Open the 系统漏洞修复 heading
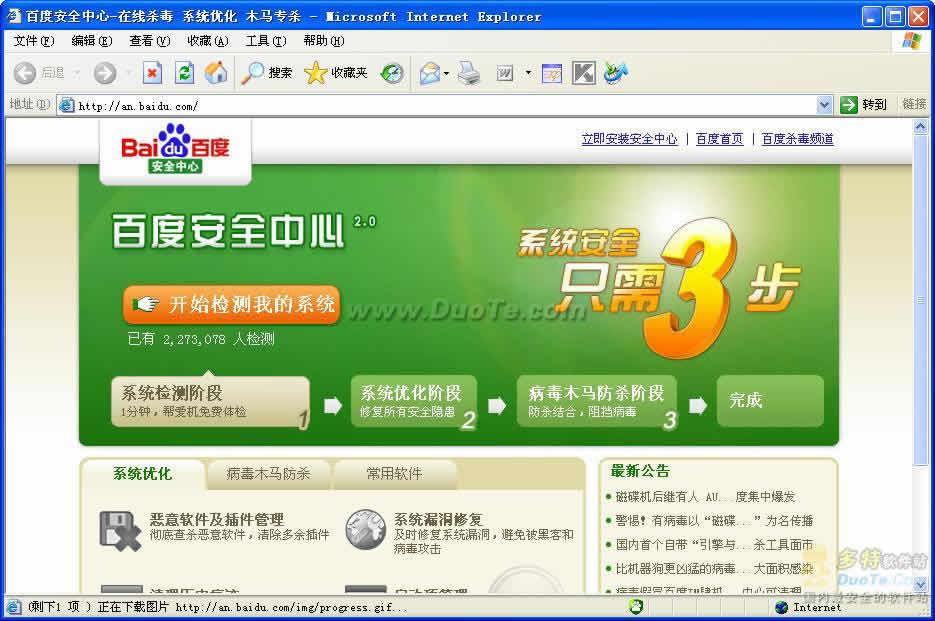Screen dimensions: 935x621 pyautogui.click(x=438, y=520)
